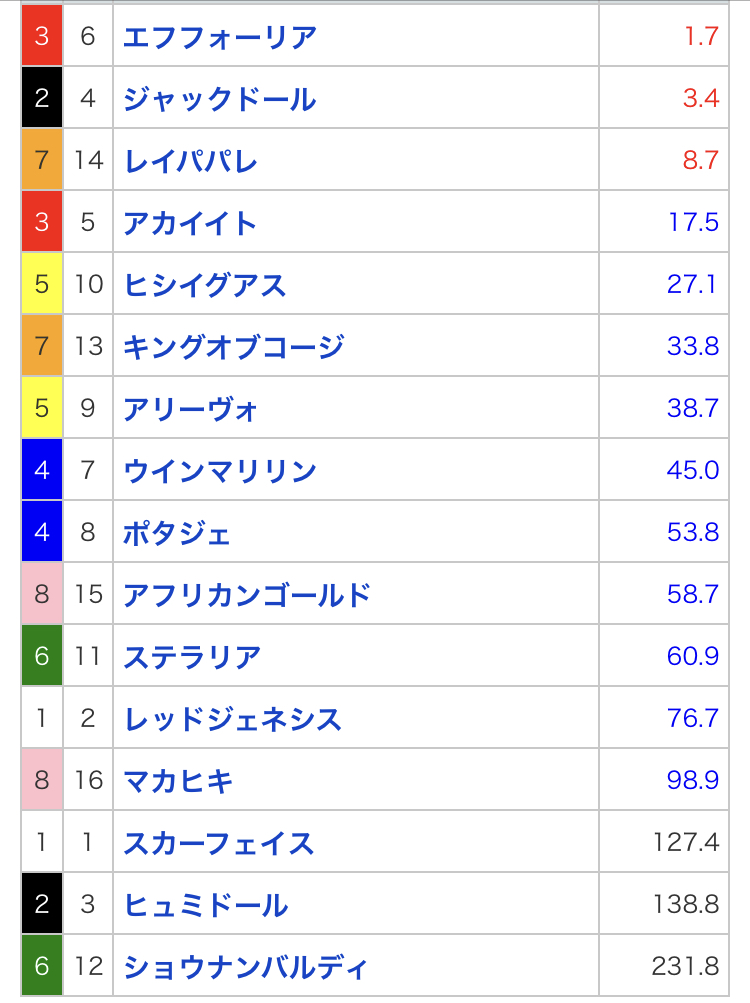
Task: Click the アフリカンゴールド link
Action: click(x=247, y=594)
